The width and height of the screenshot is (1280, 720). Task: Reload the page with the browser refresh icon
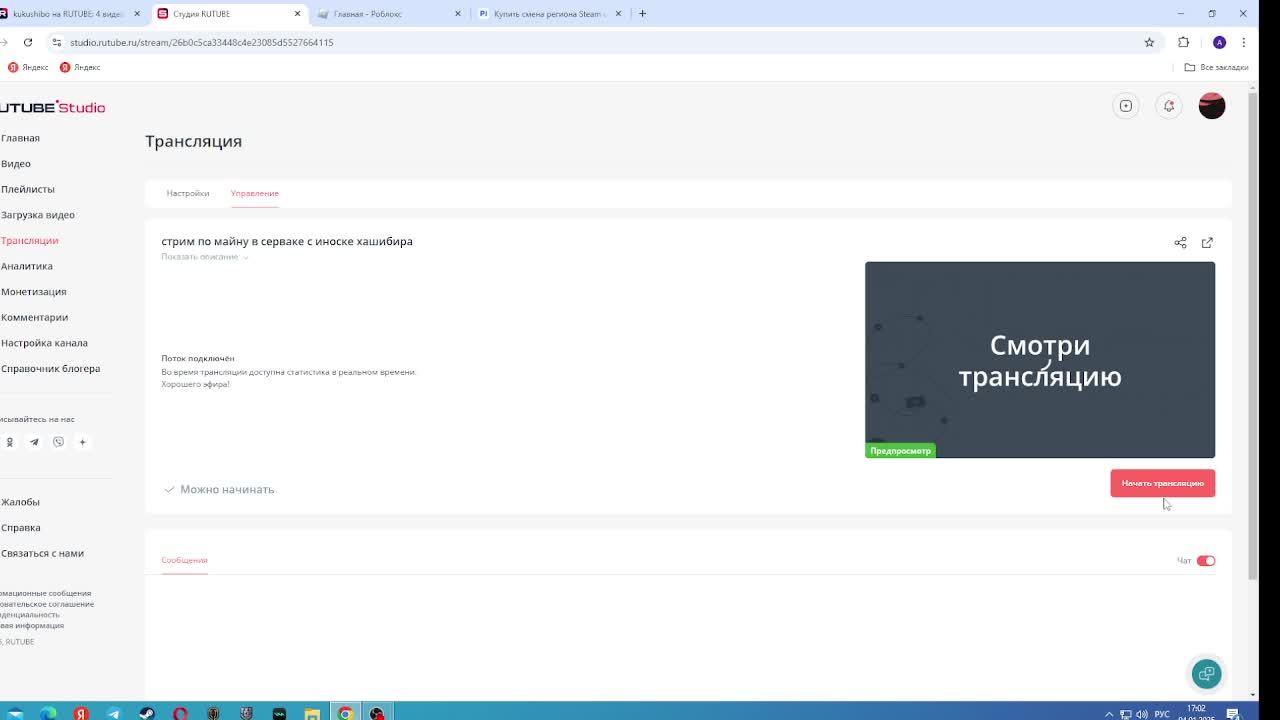(28, 42)
